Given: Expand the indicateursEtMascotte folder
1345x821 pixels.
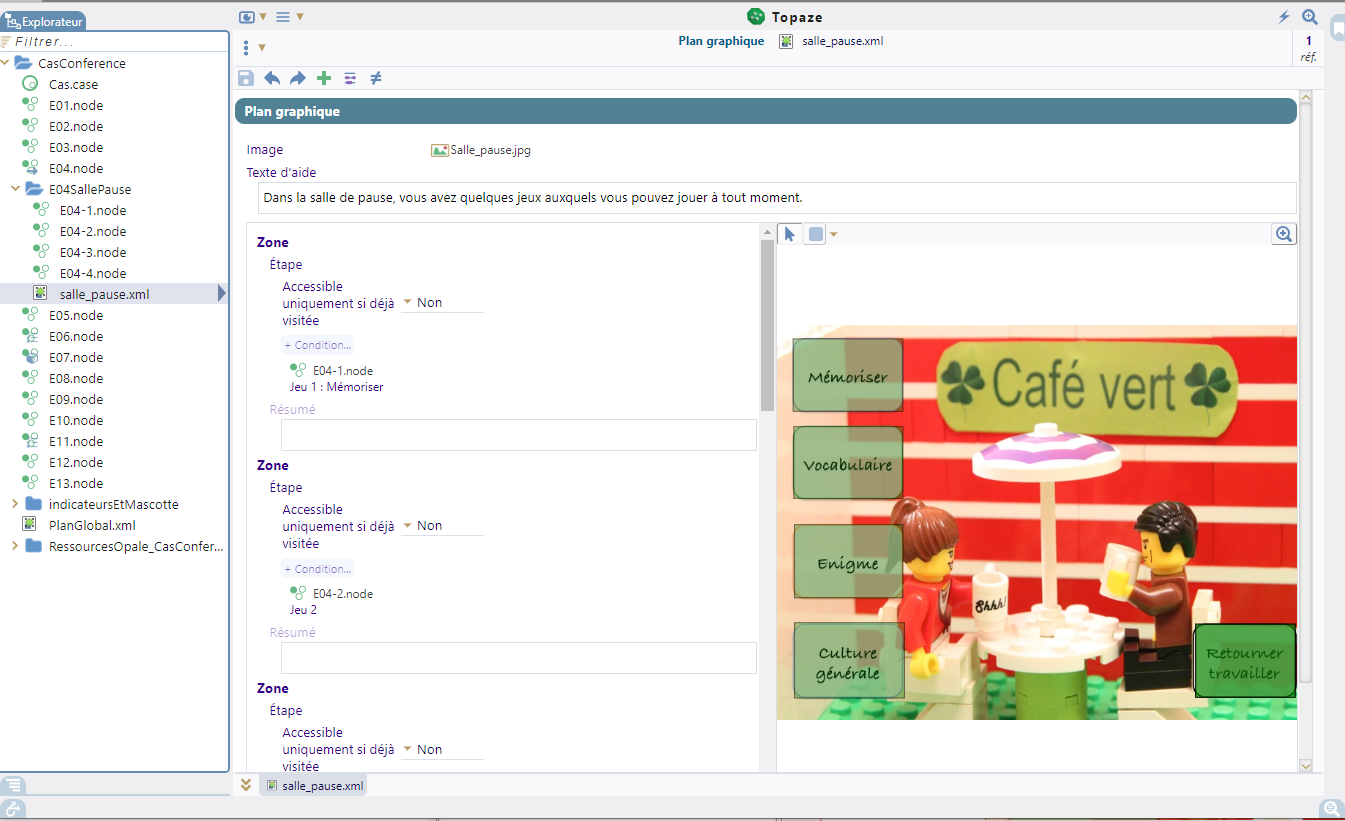Looking at the screenshot, I should (x=14, y=504).
